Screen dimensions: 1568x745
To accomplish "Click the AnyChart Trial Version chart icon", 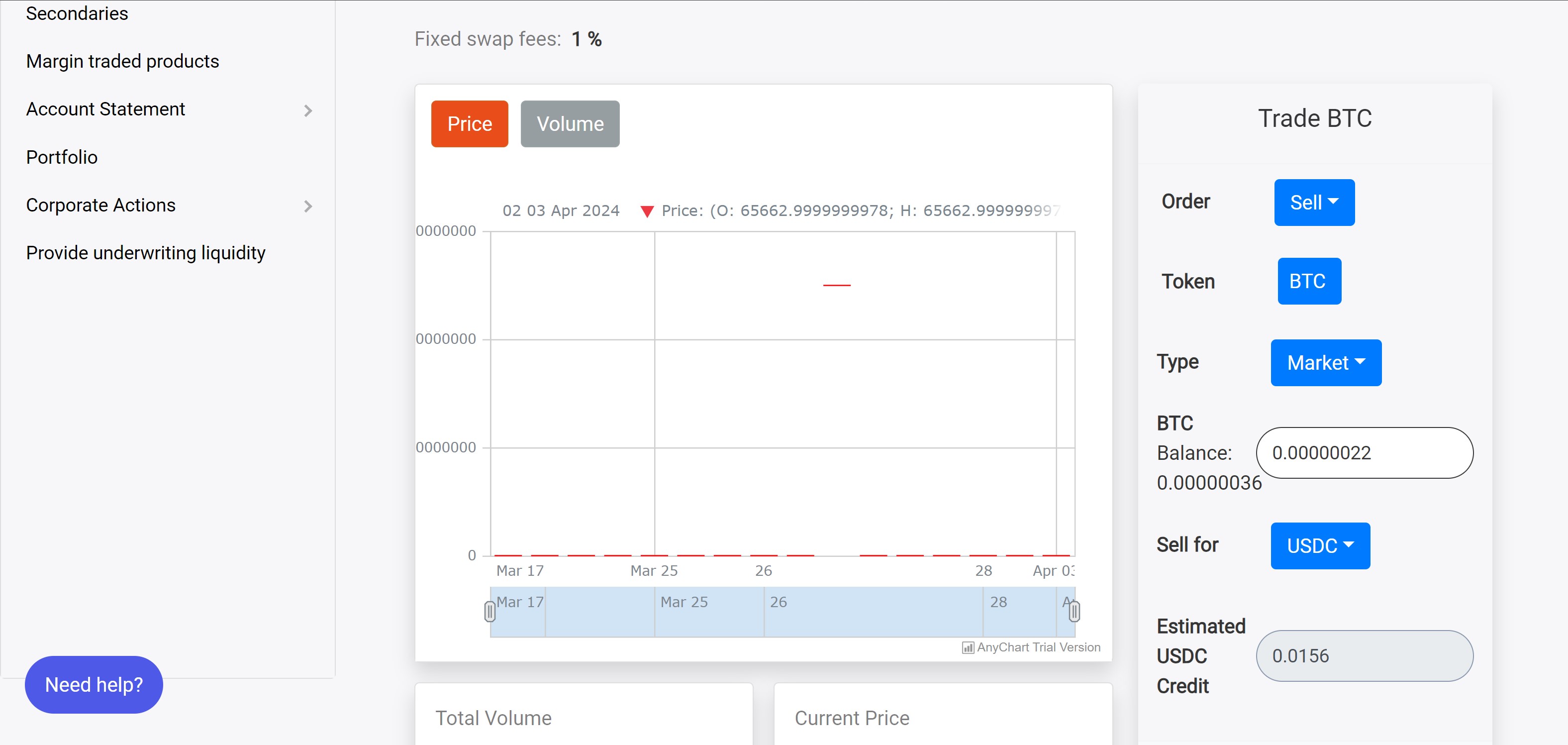I will [x=967, y=647].
